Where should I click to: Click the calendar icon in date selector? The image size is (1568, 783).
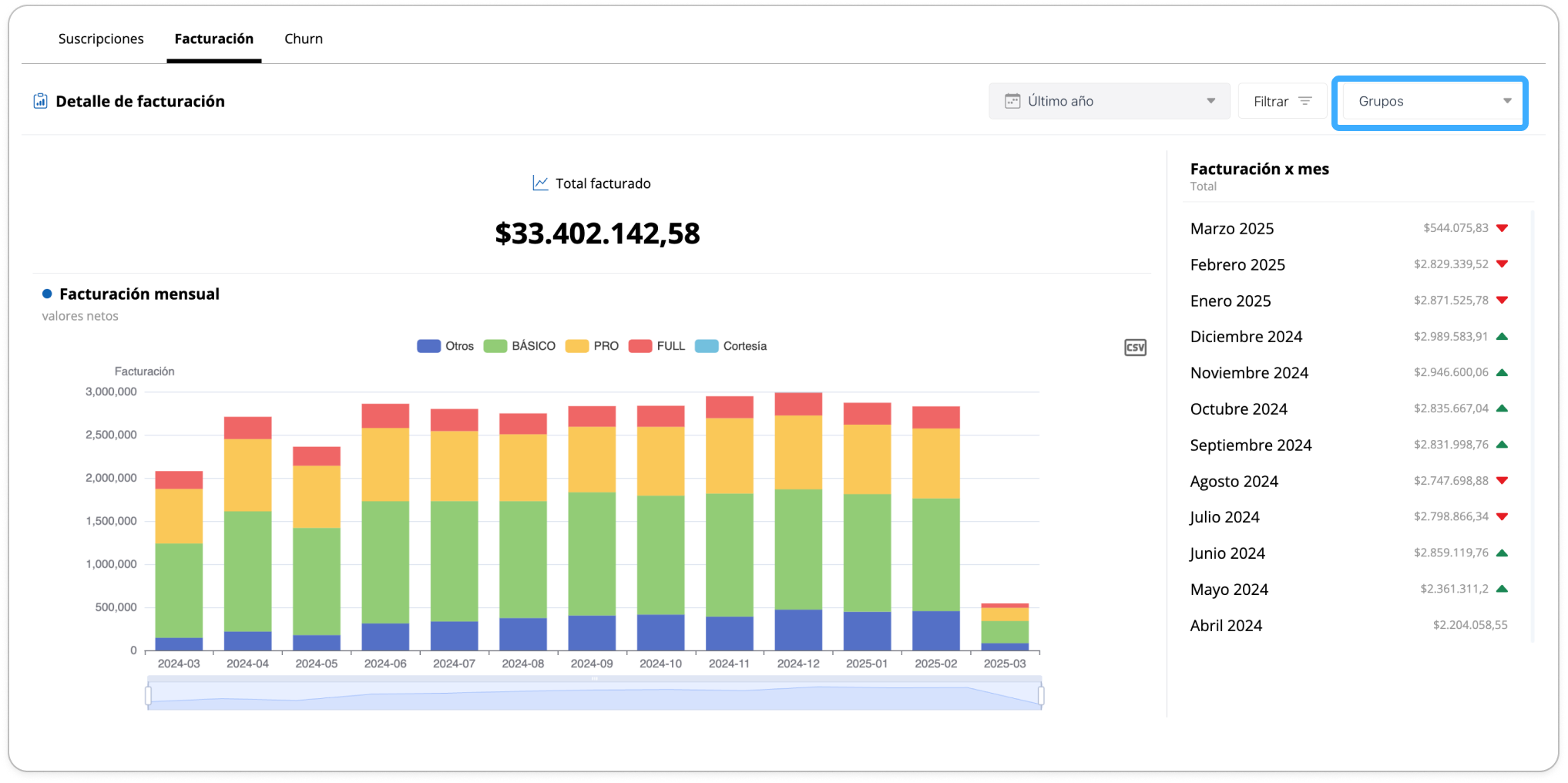(1012, 101)
